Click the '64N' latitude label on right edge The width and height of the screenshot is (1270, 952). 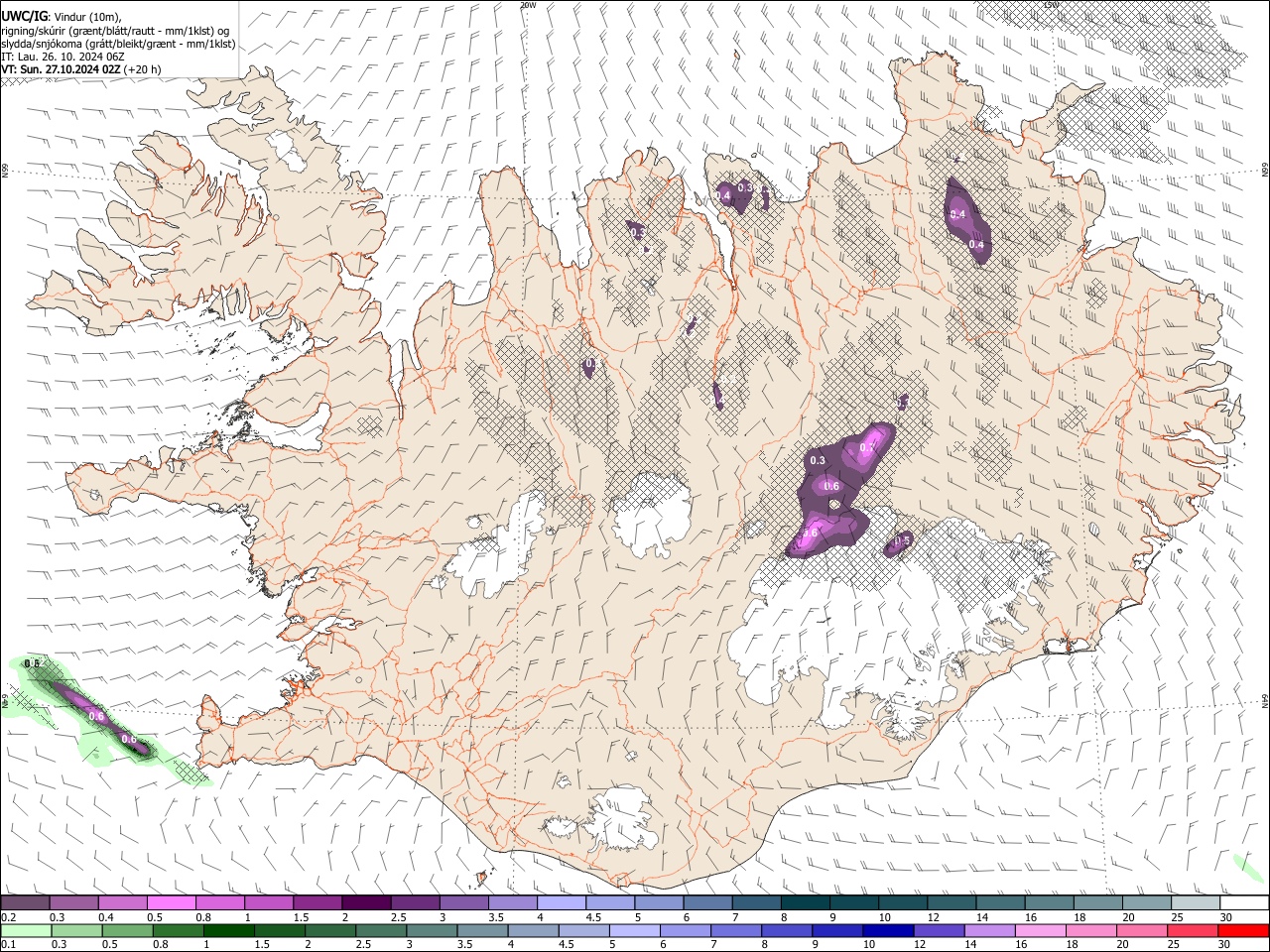[1265, 700]
